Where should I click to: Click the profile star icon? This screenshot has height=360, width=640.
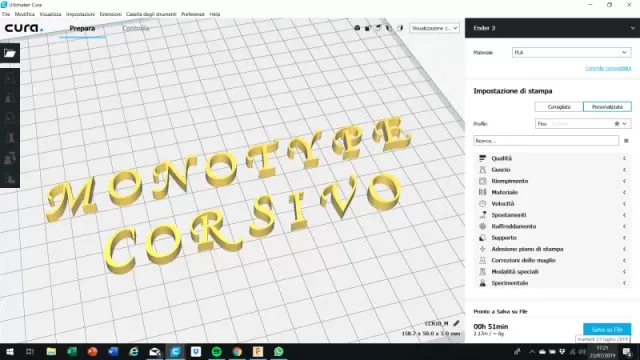(617, 124)
